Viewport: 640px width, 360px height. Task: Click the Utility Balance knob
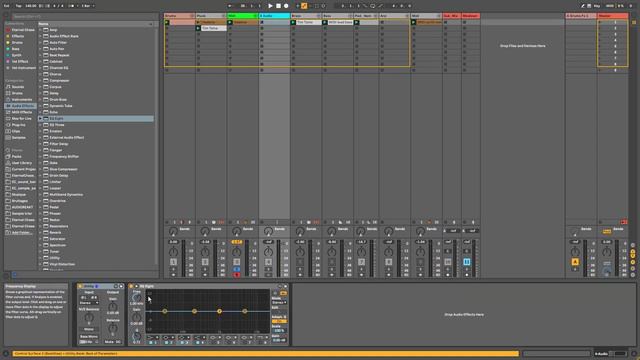(x=113, y=328)
